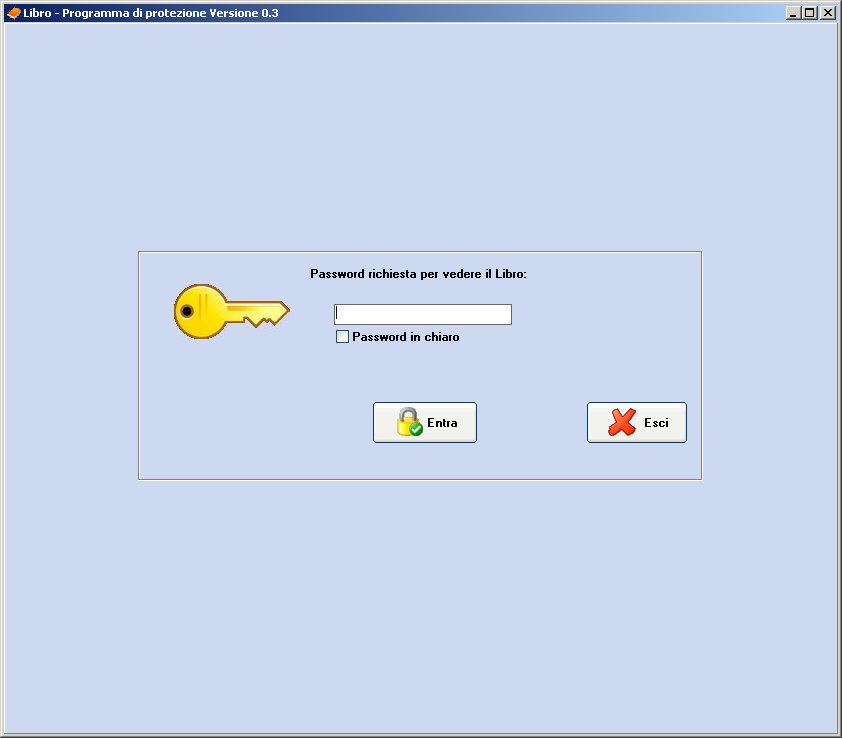
Task: Minimize the Libro window
Action: pyautogui.click(x=793, y=13)
